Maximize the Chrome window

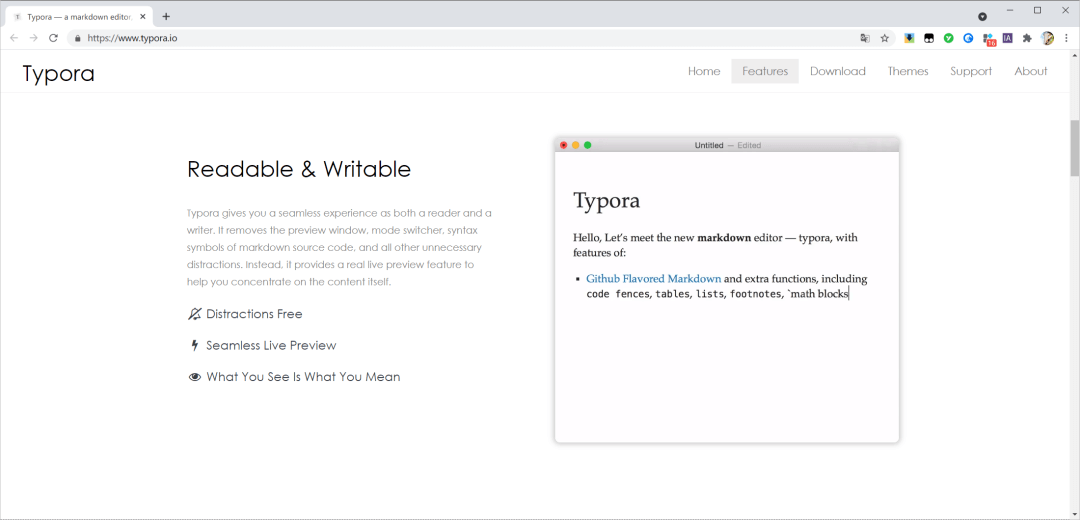tap(1037, 10)
